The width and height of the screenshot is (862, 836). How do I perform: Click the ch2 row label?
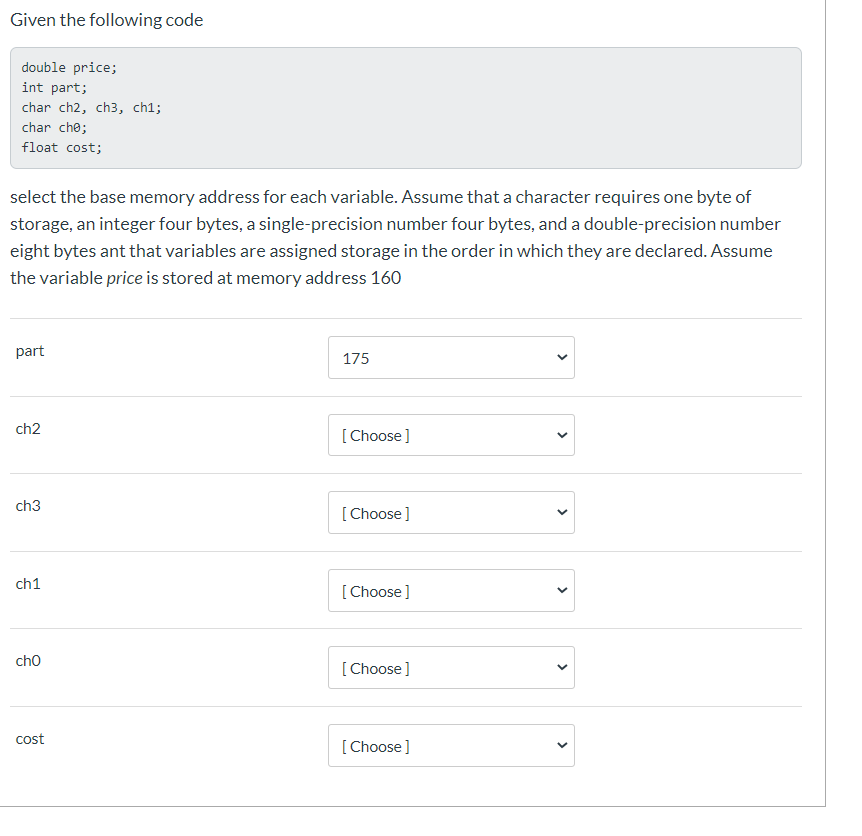(28, 428)
